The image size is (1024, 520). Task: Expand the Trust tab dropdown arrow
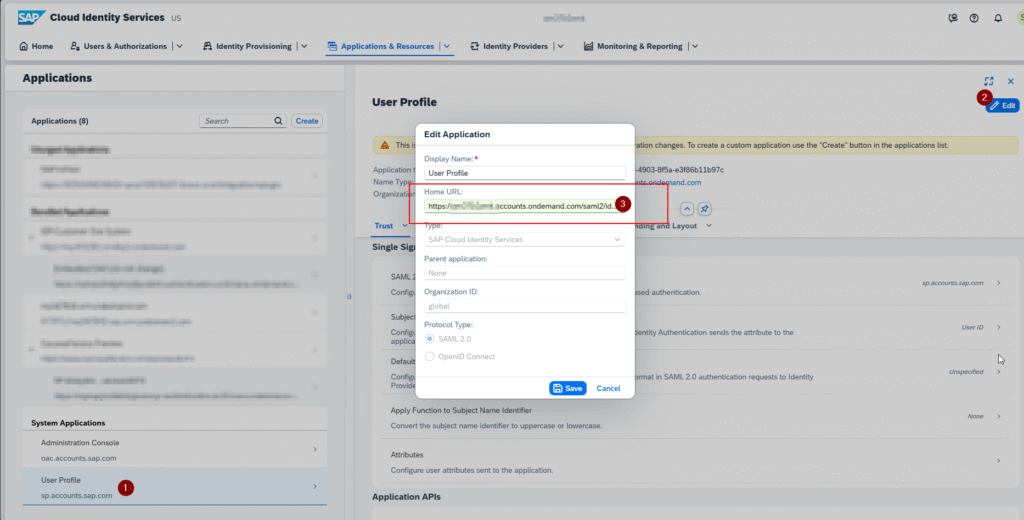tap(405, 225)
